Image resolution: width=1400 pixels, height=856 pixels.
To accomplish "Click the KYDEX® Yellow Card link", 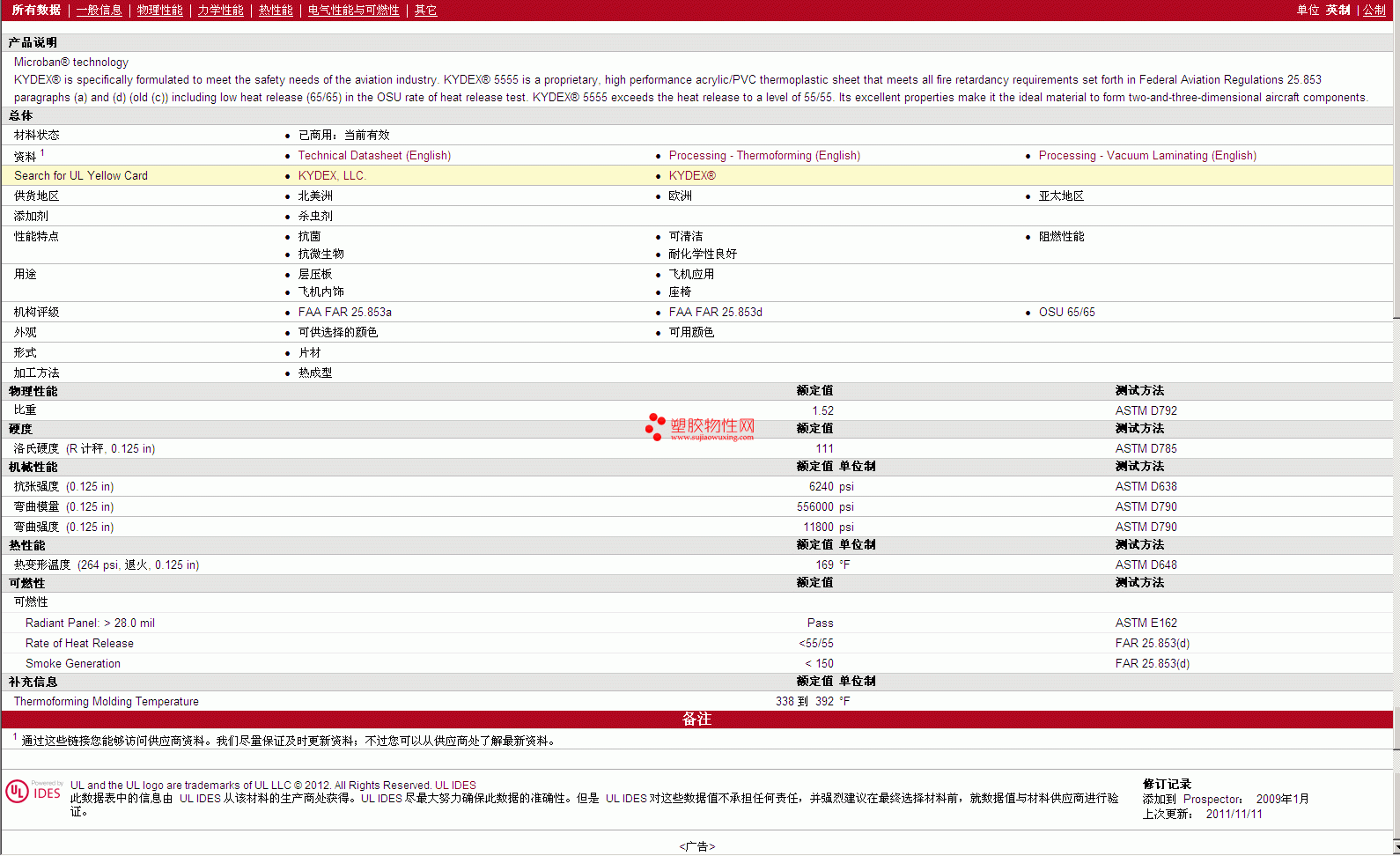I will [692, 175].
